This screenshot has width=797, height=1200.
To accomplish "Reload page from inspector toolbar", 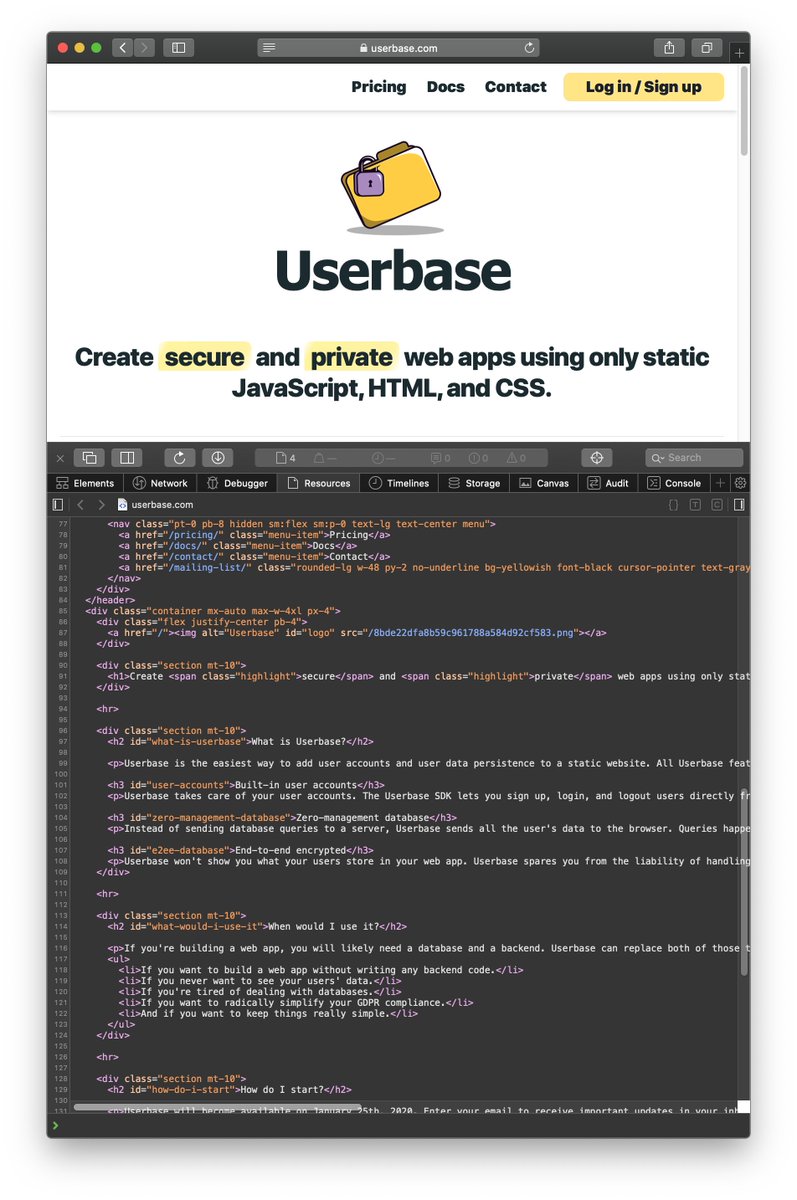I will coord(180,458).
